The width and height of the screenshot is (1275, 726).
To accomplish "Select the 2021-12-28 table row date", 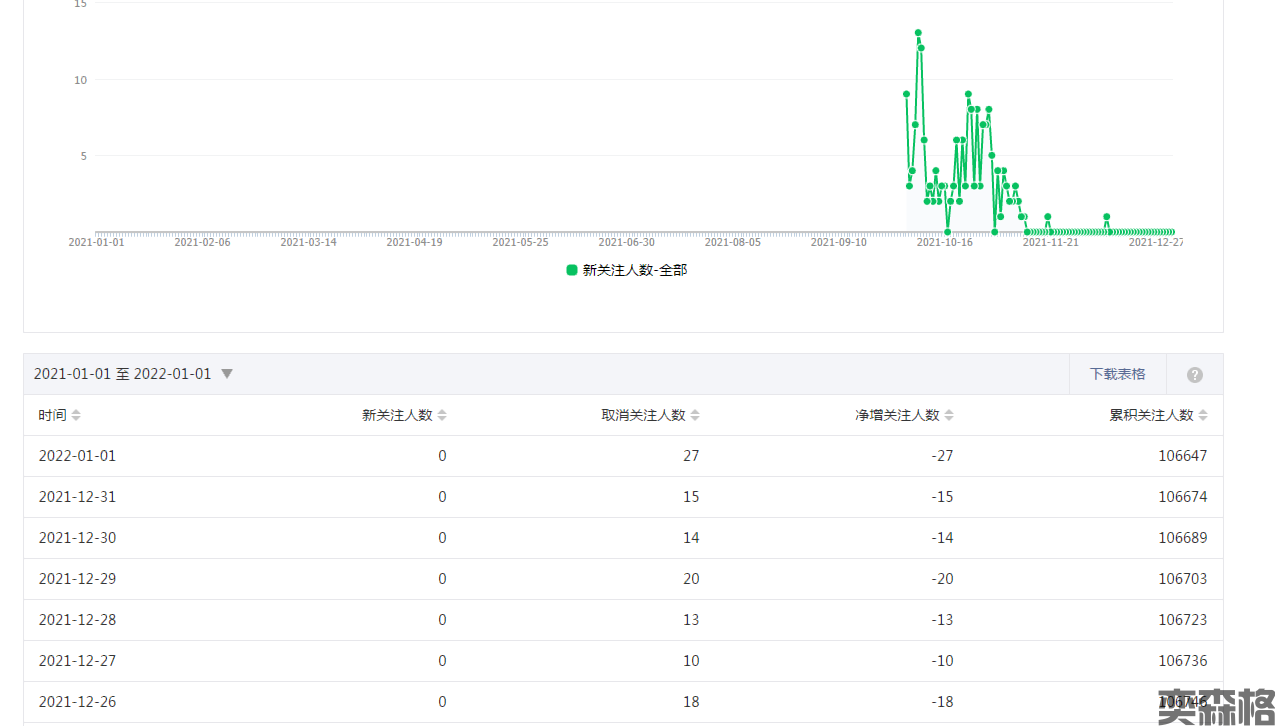I will pyautogui.click(x=77, y=620).
